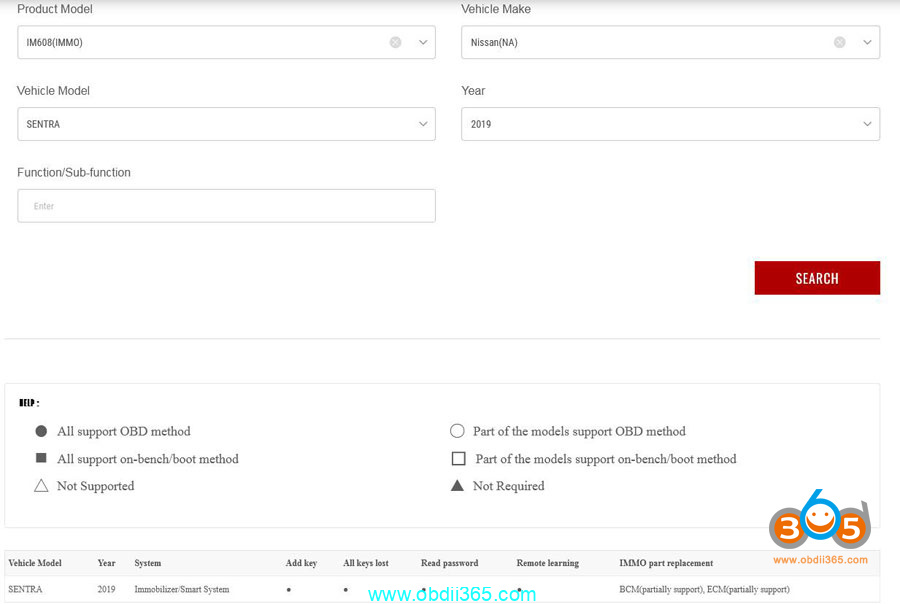Viewport: 900px width, 604px height.
Task: Click the Add key dot for SENTRA
Action: tap(289, 590)
